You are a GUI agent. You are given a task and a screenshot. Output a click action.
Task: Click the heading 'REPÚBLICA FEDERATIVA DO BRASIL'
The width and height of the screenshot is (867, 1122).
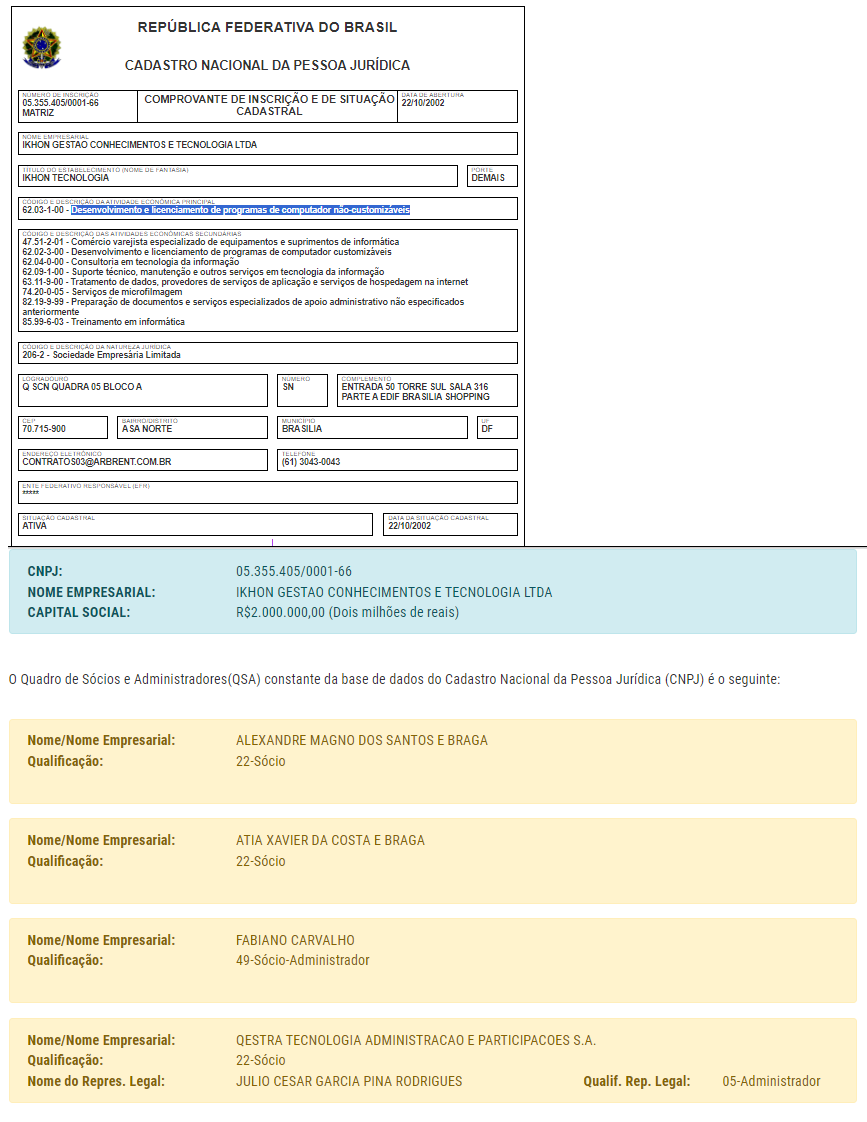[267, 27]
